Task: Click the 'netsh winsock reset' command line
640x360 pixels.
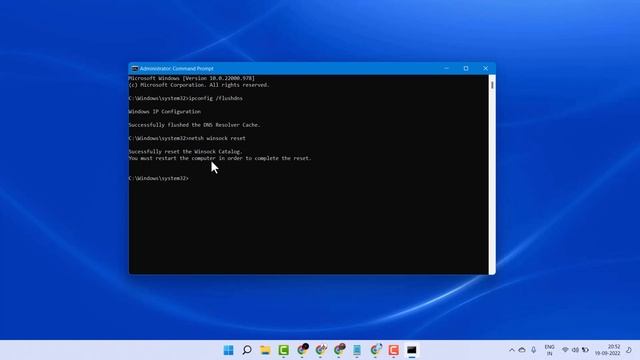Action: (187, 138)
